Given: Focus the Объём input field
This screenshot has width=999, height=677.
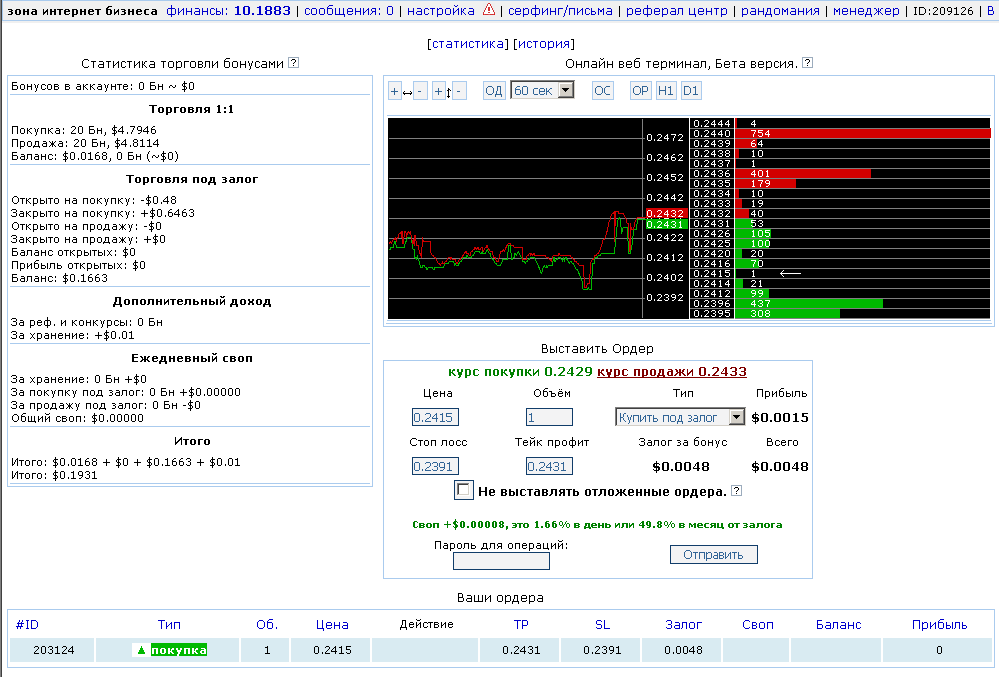Looking at the screenshot, I should (549, 417).
